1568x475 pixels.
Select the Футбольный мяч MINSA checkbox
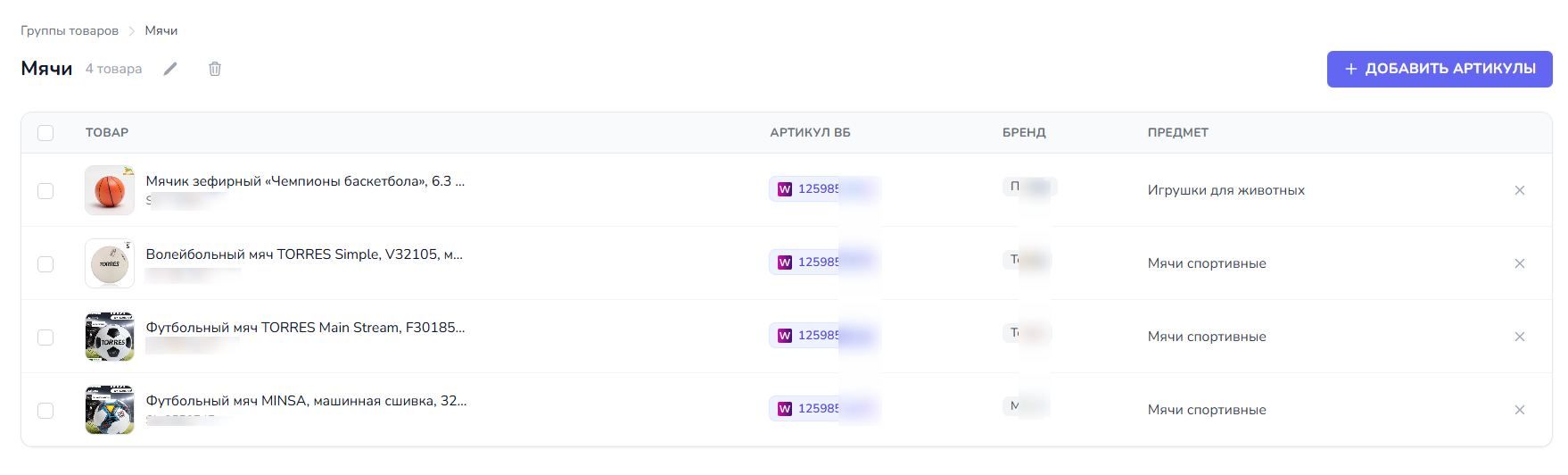[45, 410]
